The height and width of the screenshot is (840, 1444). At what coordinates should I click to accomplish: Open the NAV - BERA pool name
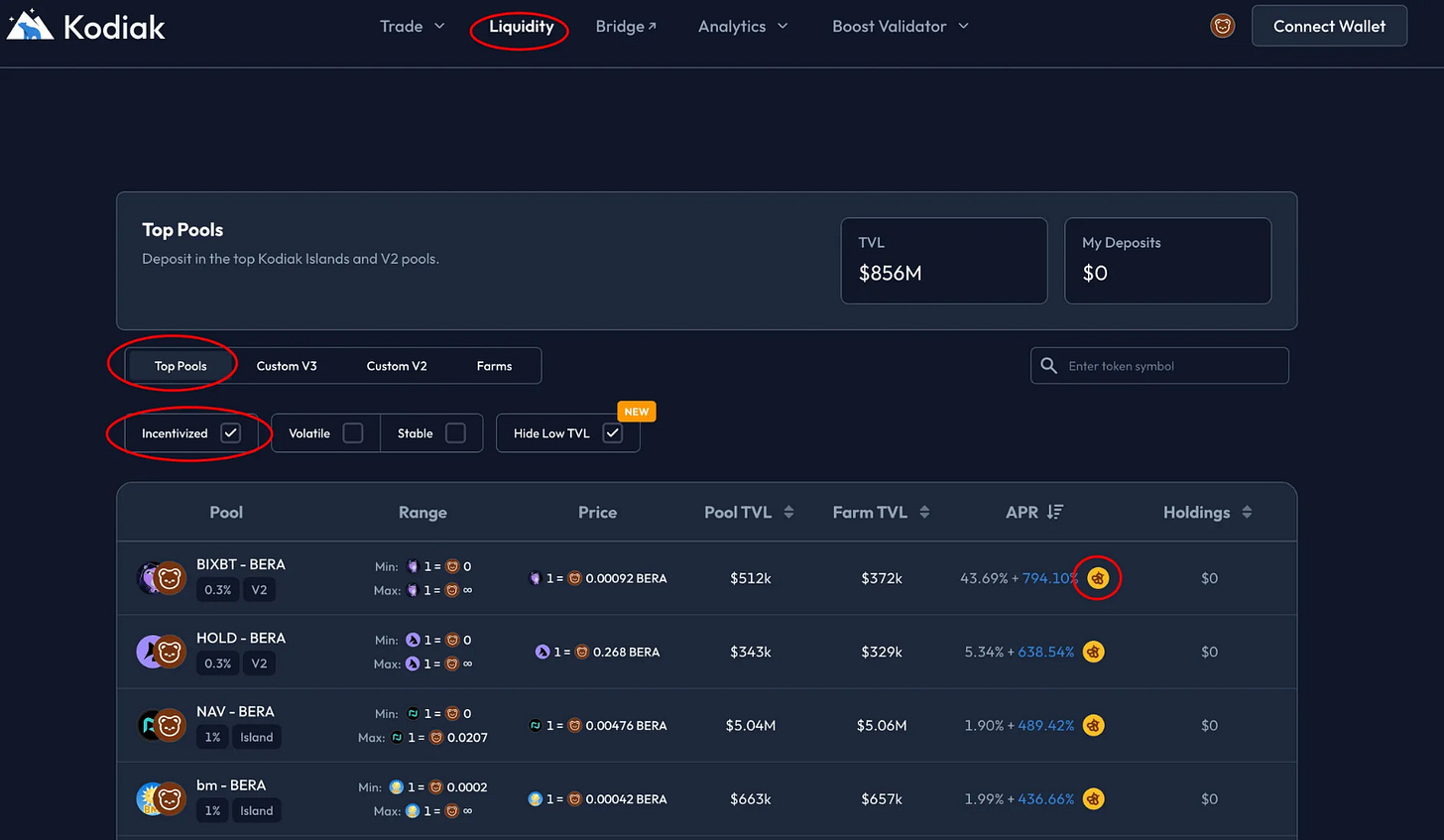coord(235,711)
